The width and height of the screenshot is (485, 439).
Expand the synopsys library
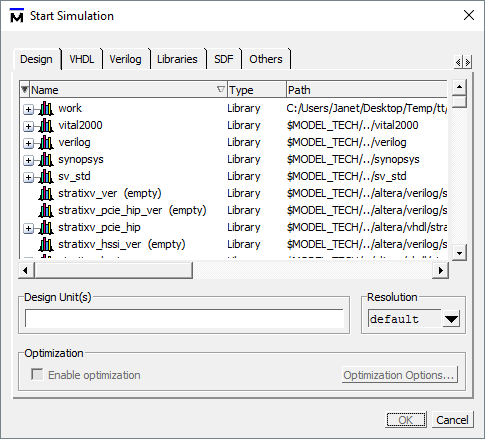click(28, 160)
